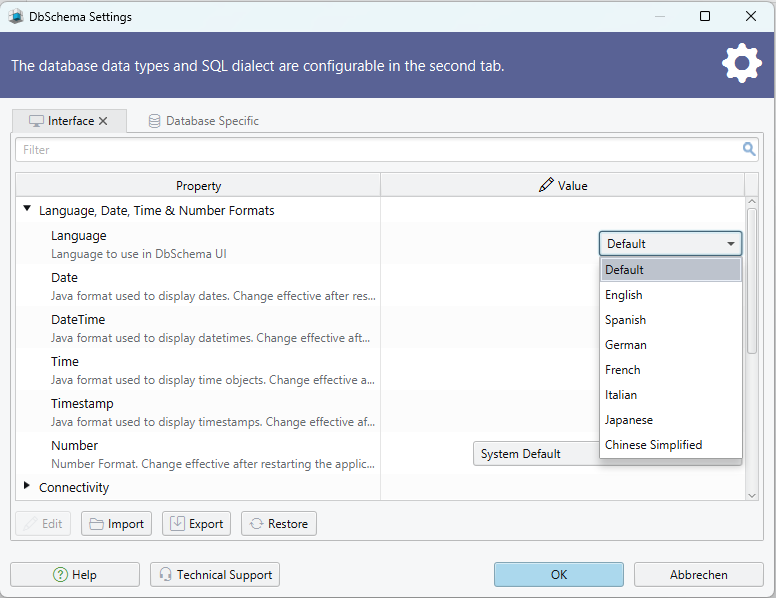Contact Technical Support
This screenshot has width=776, height=598.
[215, 575]
